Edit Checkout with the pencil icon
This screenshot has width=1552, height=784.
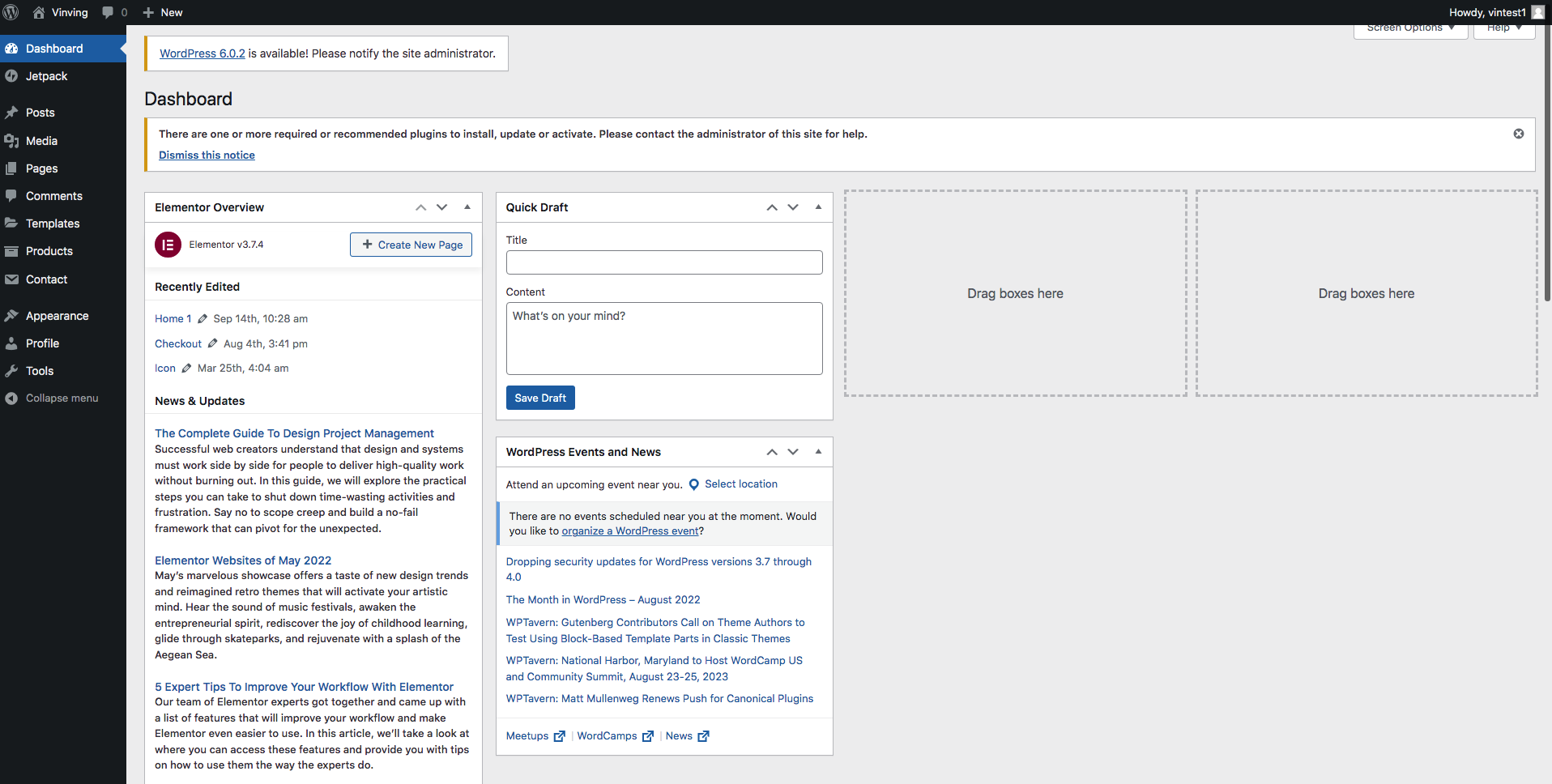213,343
